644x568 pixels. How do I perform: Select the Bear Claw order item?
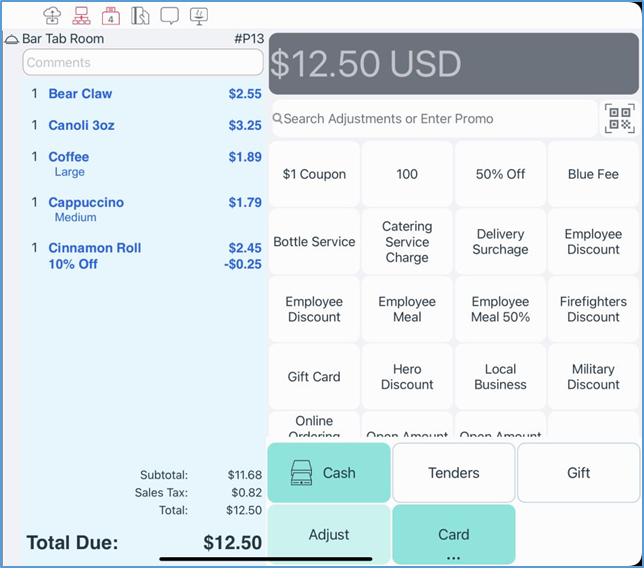click(80, 94)
